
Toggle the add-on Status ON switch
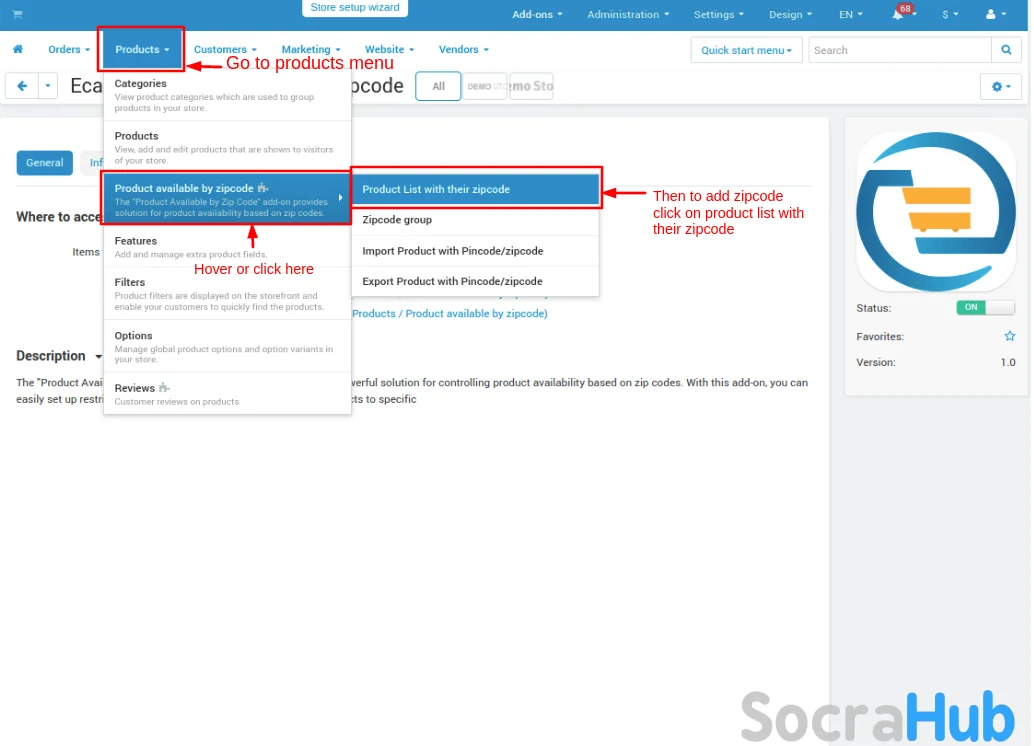[985, 307]
